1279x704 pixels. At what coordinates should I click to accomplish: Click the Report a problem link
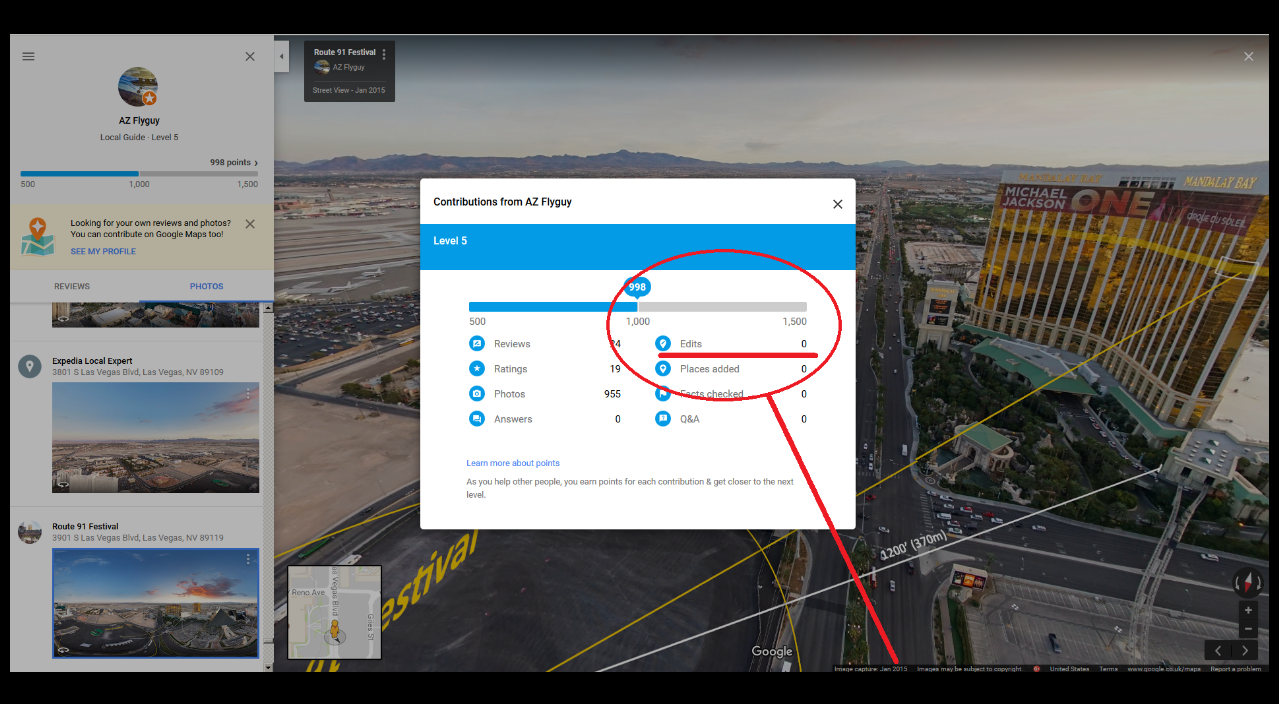pyautogui.click(x=1235, y=668)
